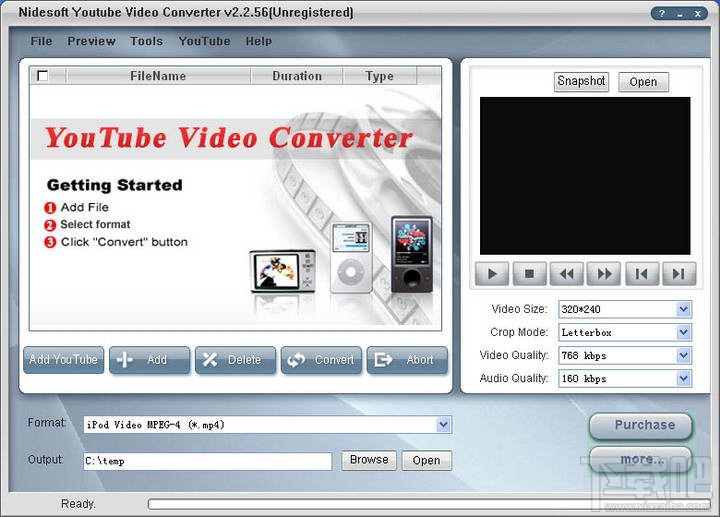The width and height of the screenshot is (720, 517).
Task: Jump to the previous track in the preview
Action: [642, 274]
